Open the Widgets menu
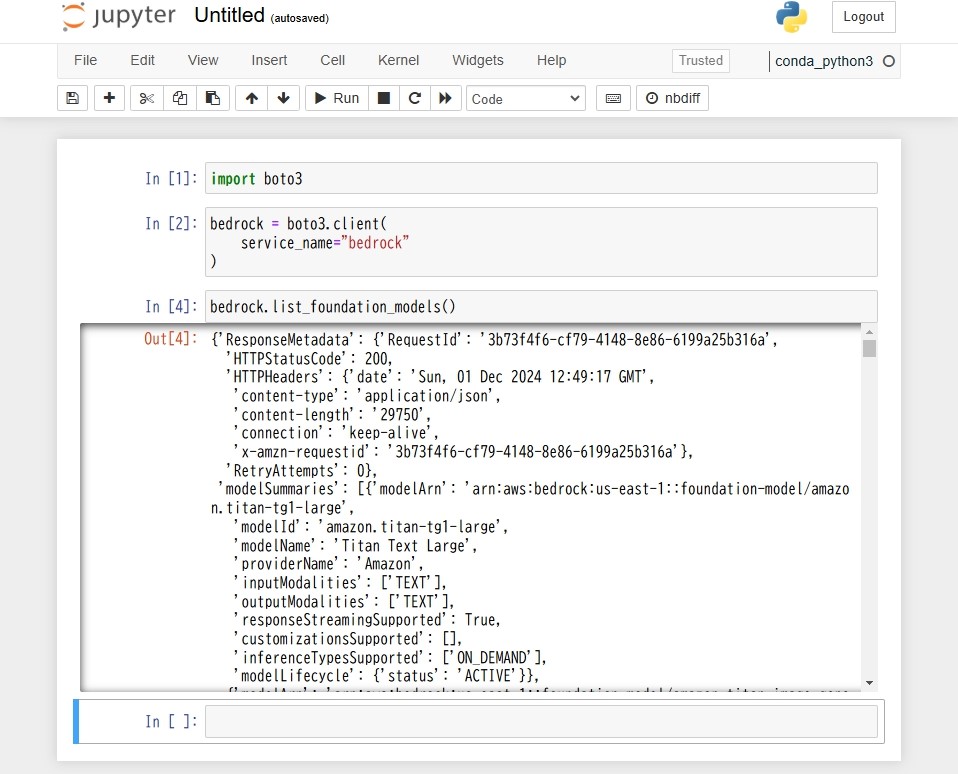The image size is (958, 774). 478,60
